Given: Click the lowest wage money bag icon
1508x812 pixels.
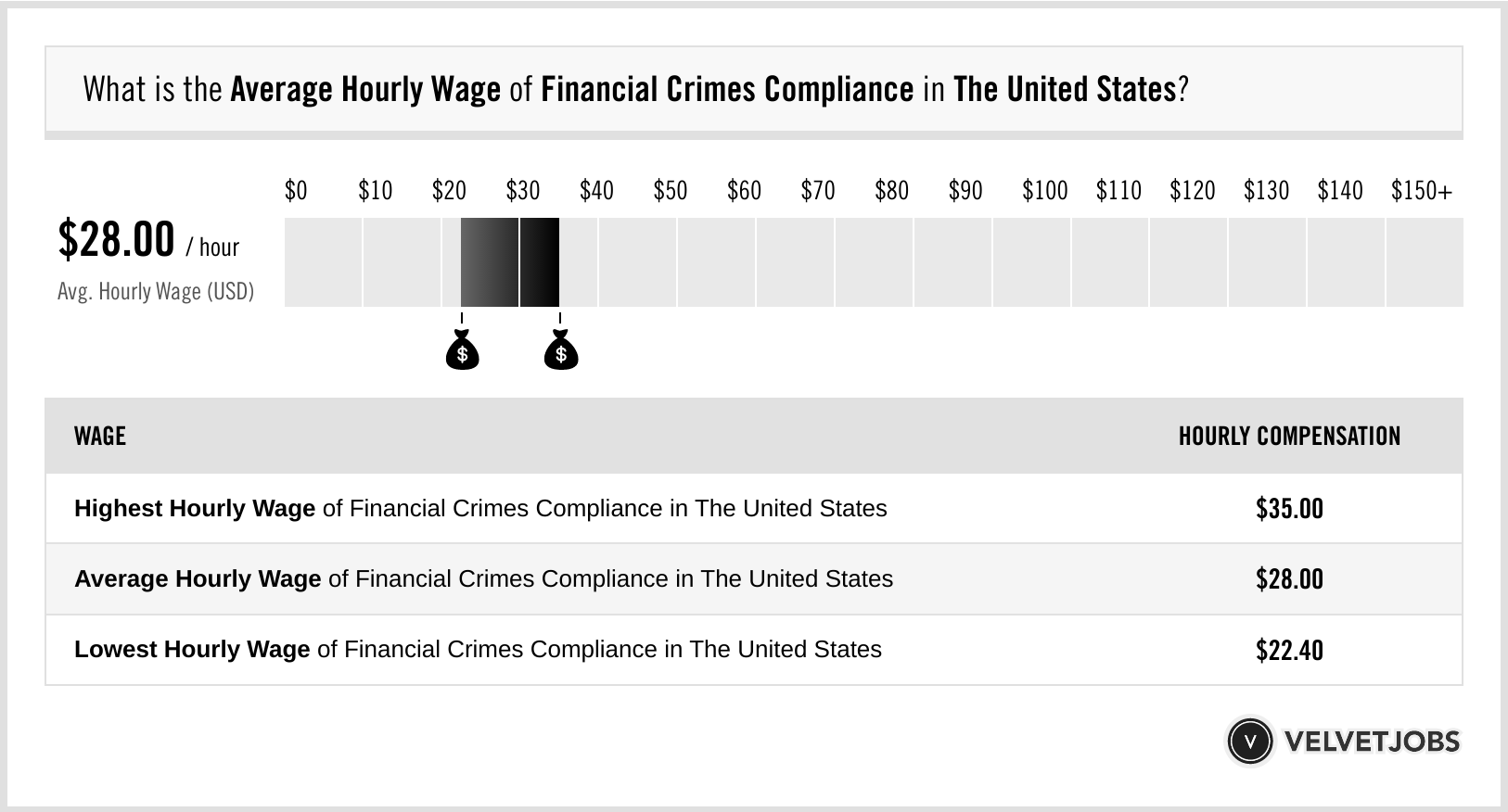Looking at the screenshot, I should point(462,350).
